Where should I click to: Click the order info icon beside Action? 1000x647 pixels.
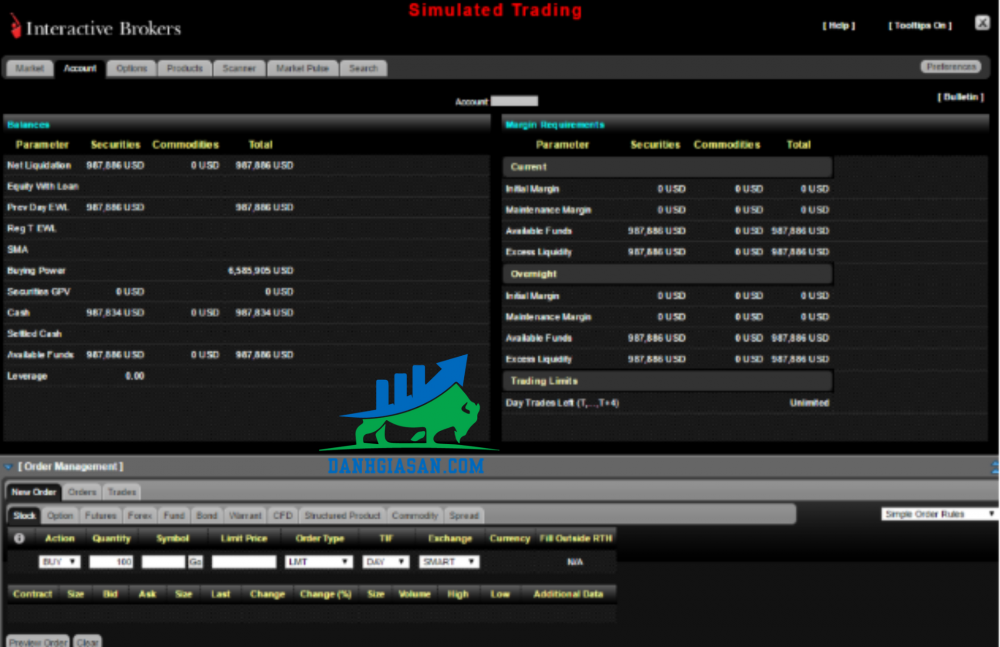(19, 538)
